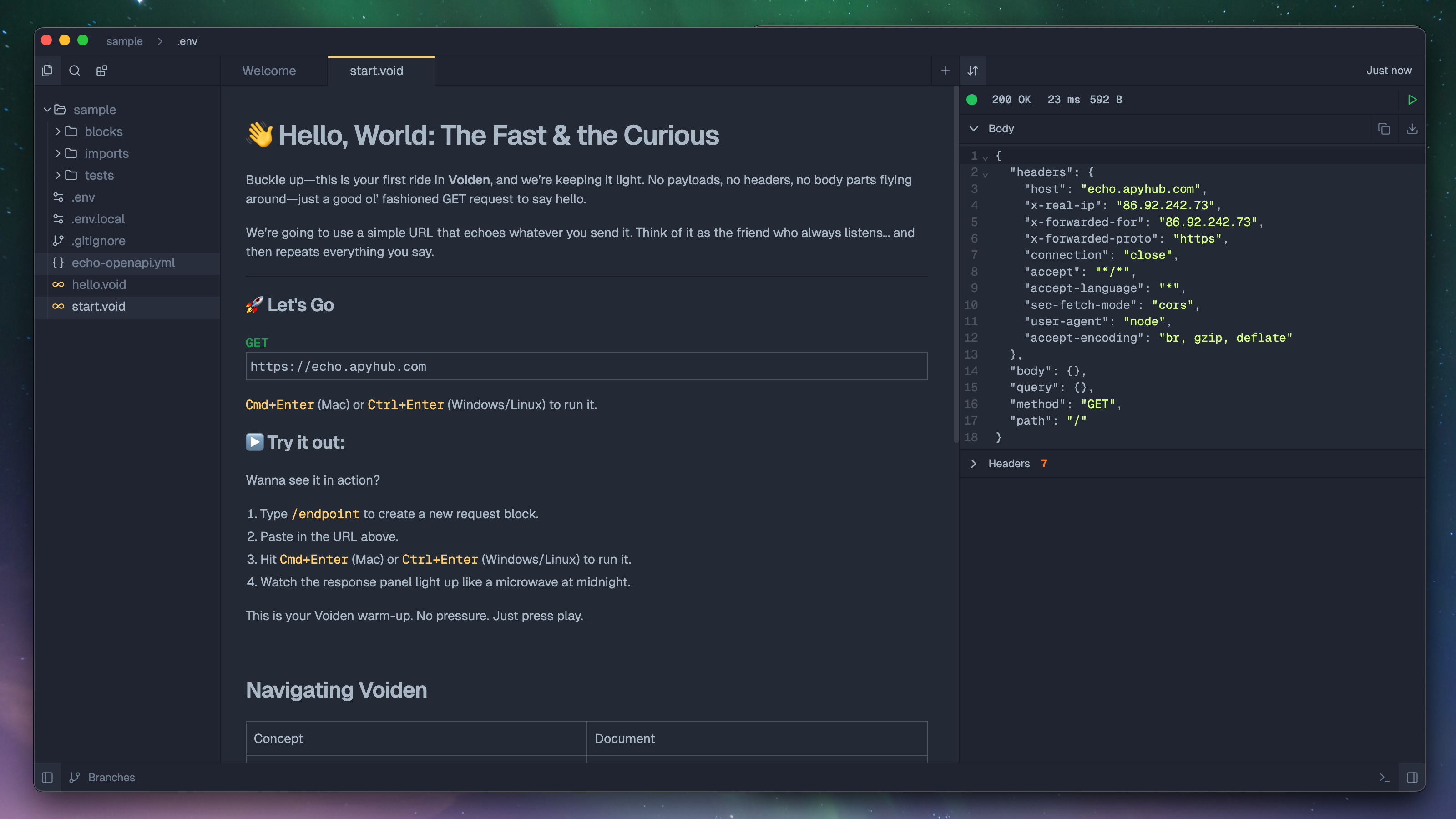Copy the response body using the copy icon

pos(1384,129)
